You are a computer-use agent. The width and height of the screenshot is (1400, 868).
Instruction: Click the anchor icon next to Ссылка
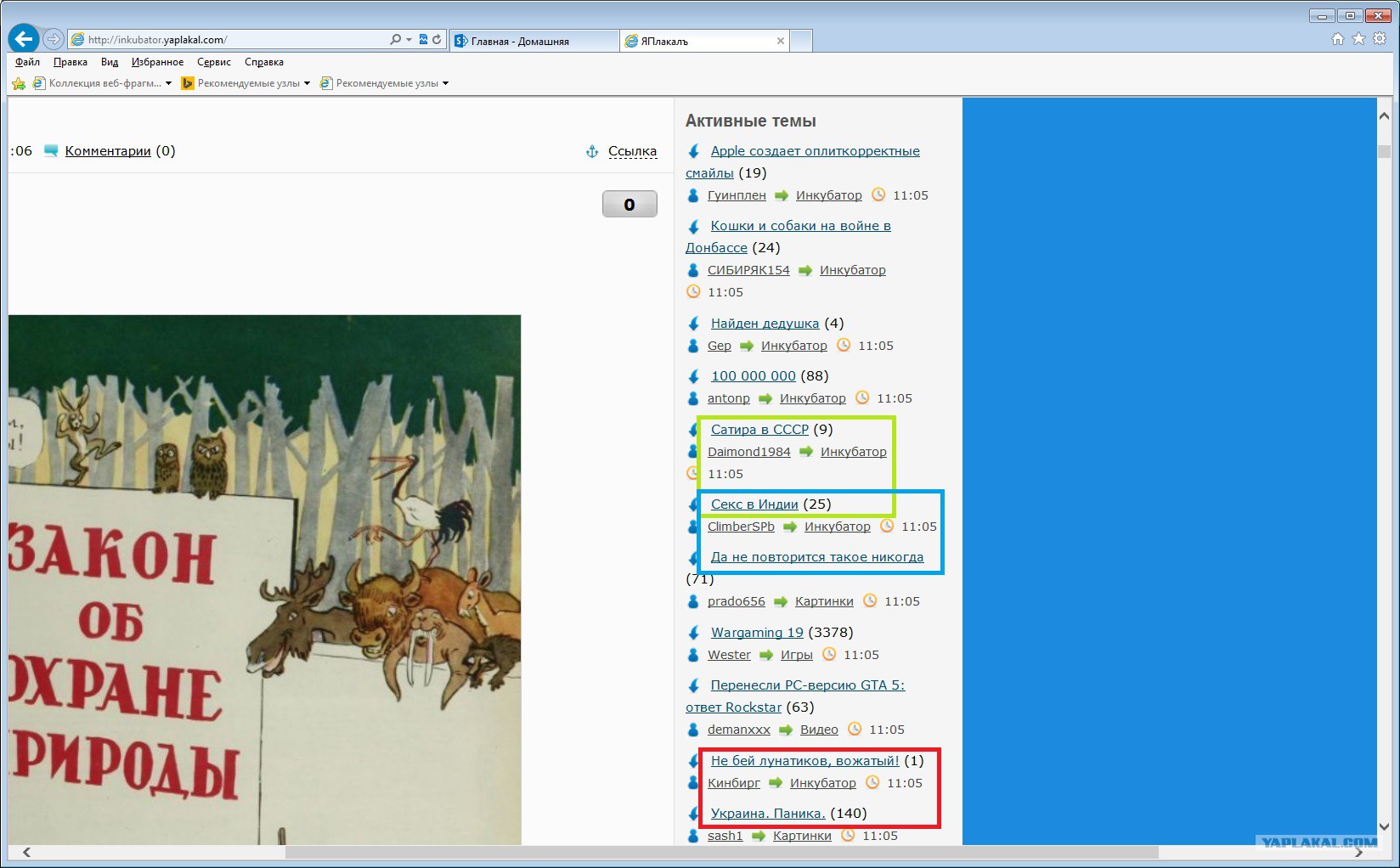coord(592,151)
